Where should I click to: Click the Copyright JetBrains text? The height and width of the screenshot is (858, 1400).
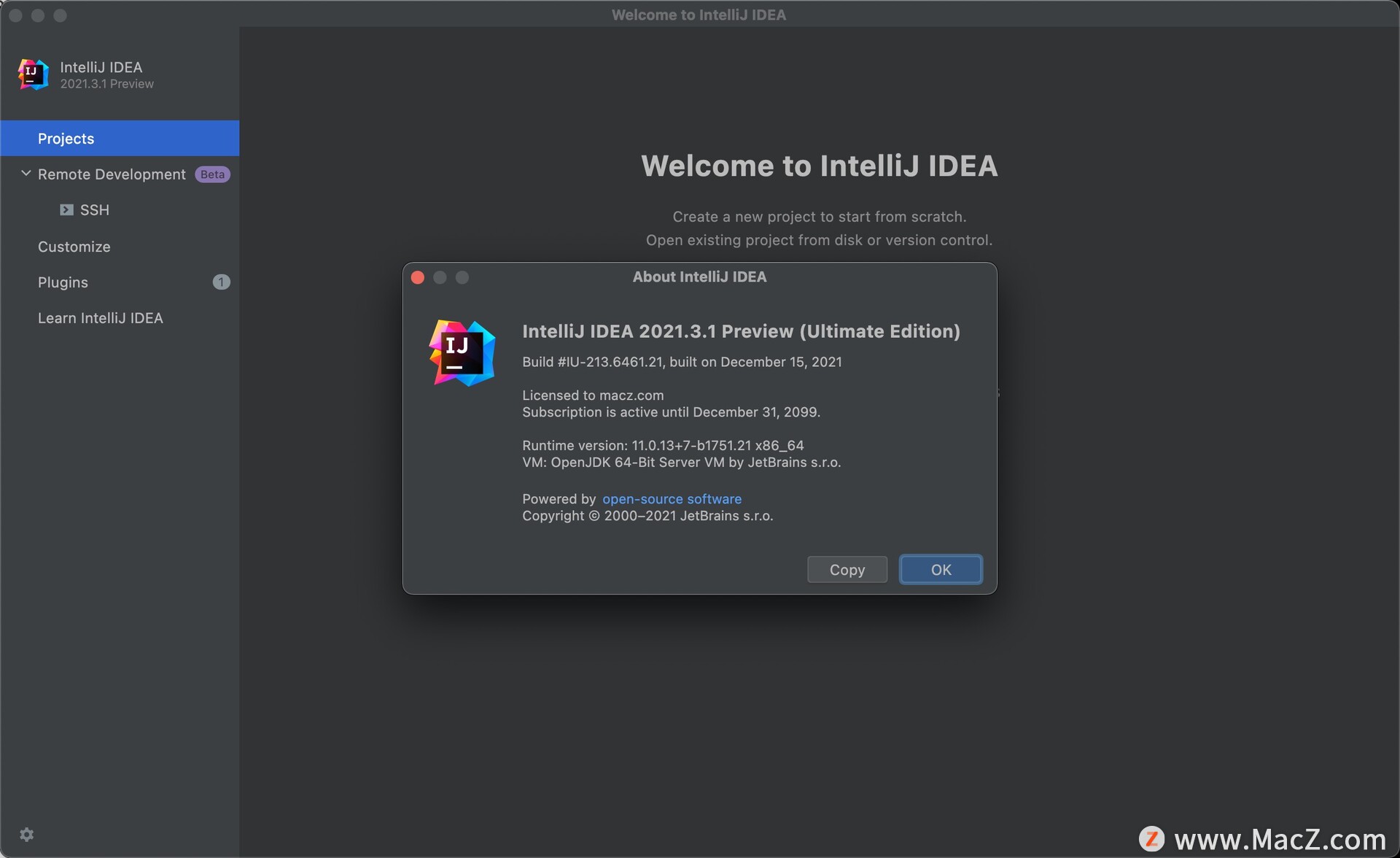coord(647,516)
